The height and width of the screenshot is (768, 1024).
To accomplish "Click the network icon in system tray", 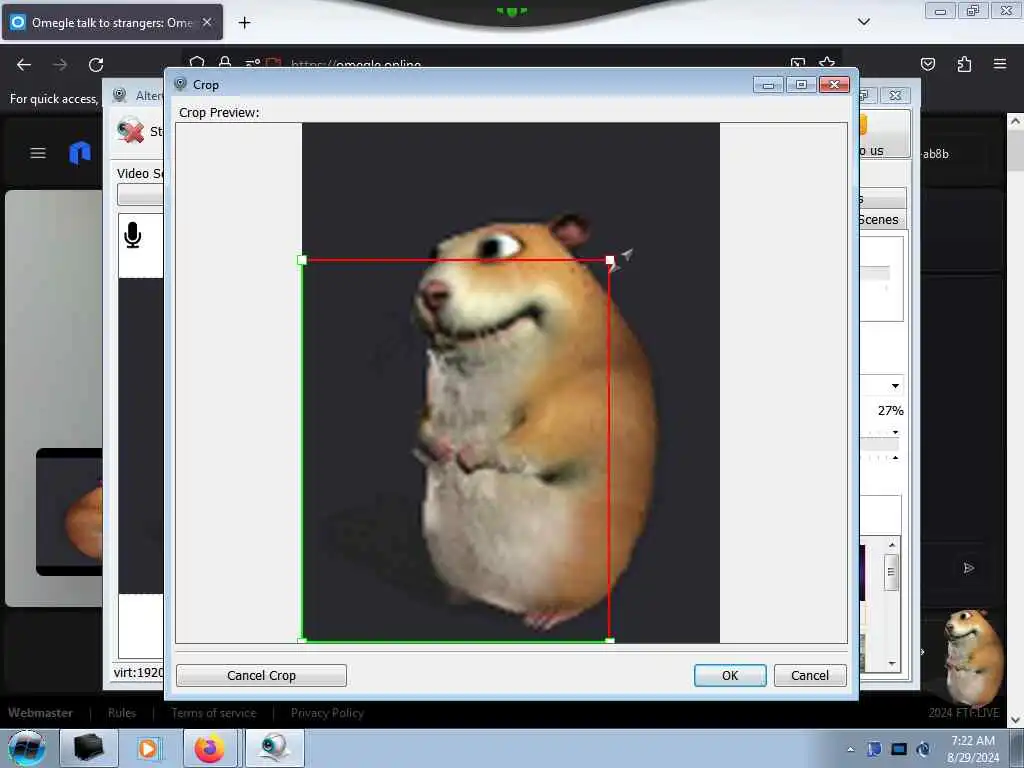I will 899,749.
